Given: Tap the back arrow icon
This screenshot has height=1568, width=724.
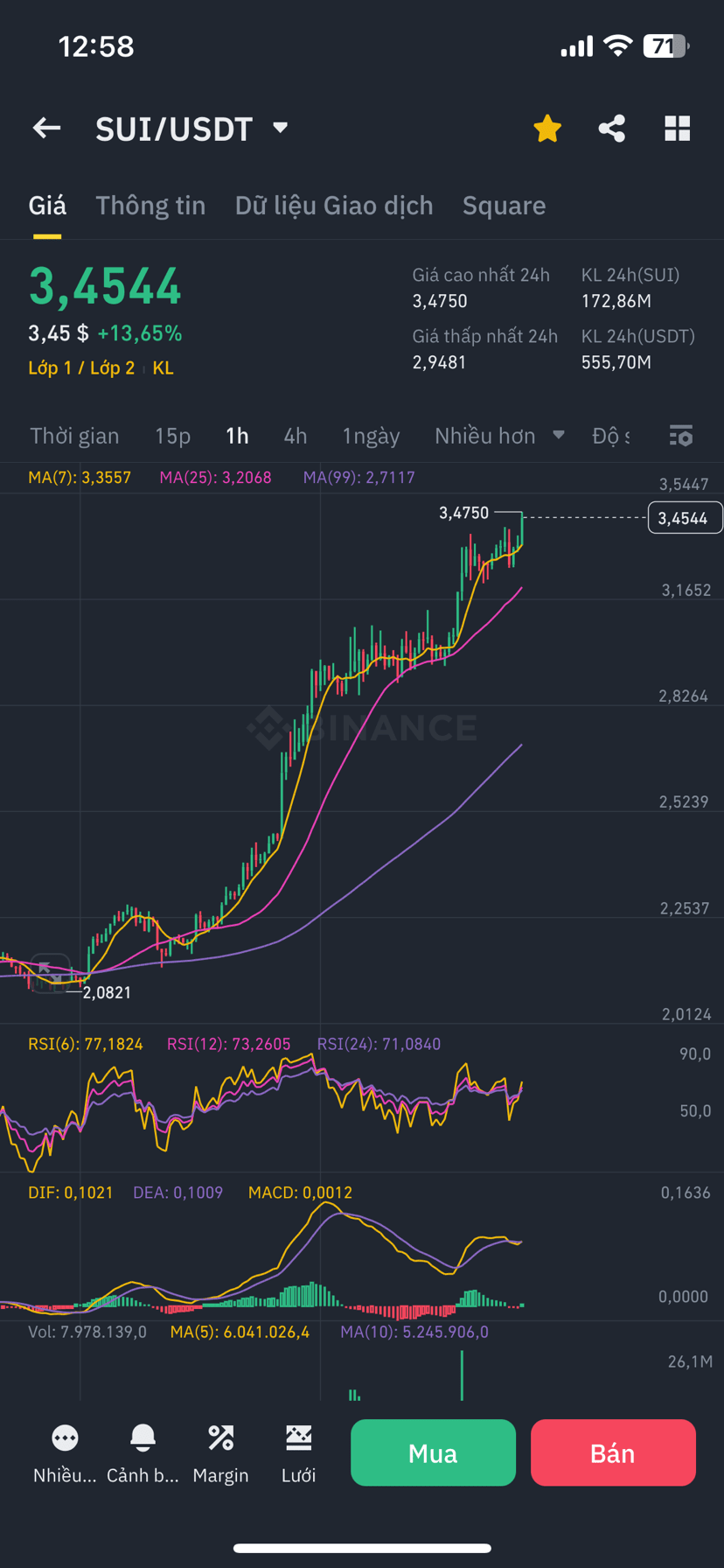Looking at the screenshot, I should 47,129.
